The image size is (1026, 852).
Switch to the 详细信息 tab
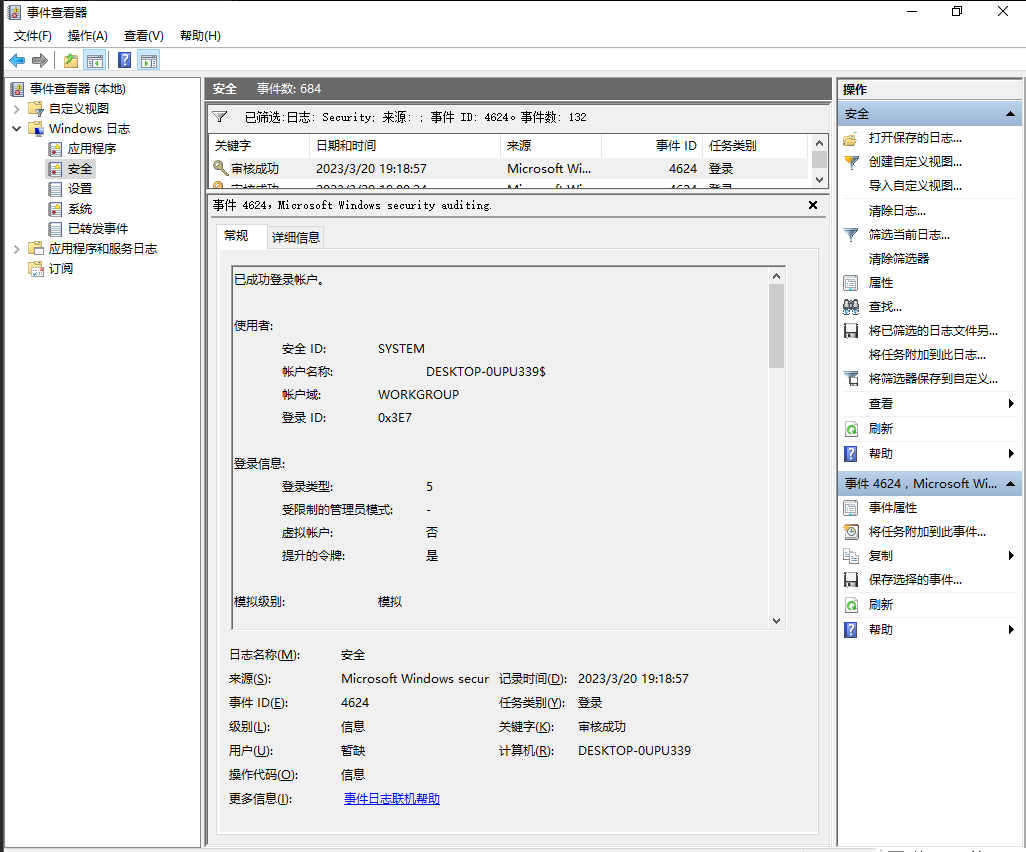296,237
